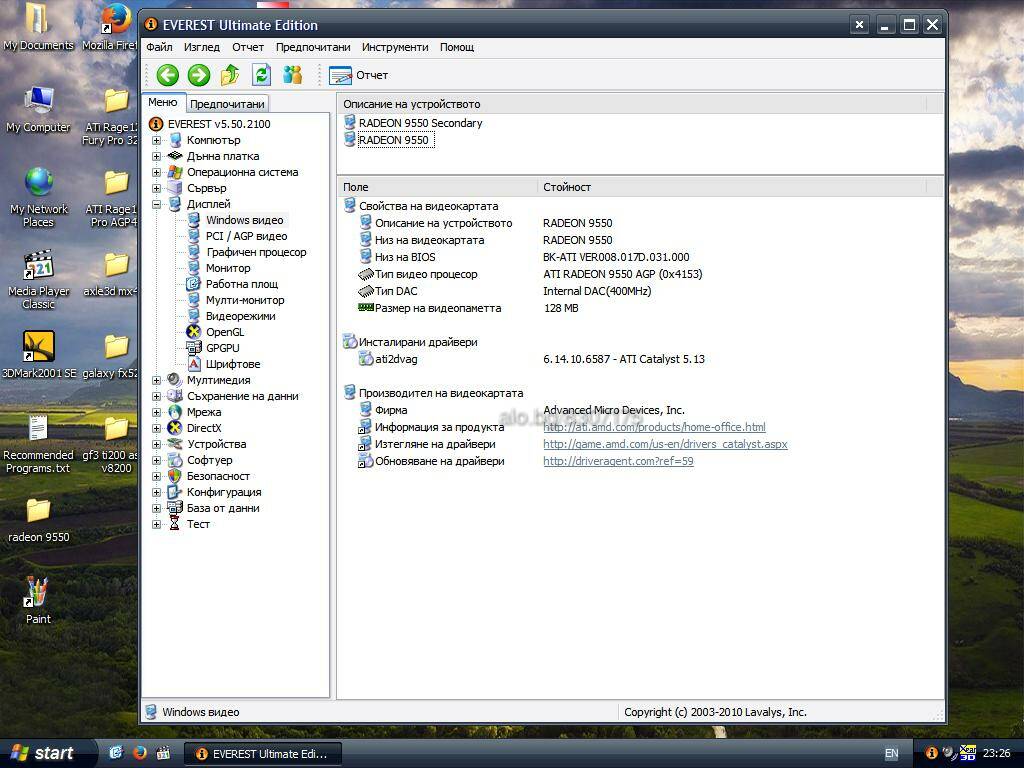Select Графичен процесор tree item
This screenshot has width=1024, height=768.
click(x=256, y=252)
